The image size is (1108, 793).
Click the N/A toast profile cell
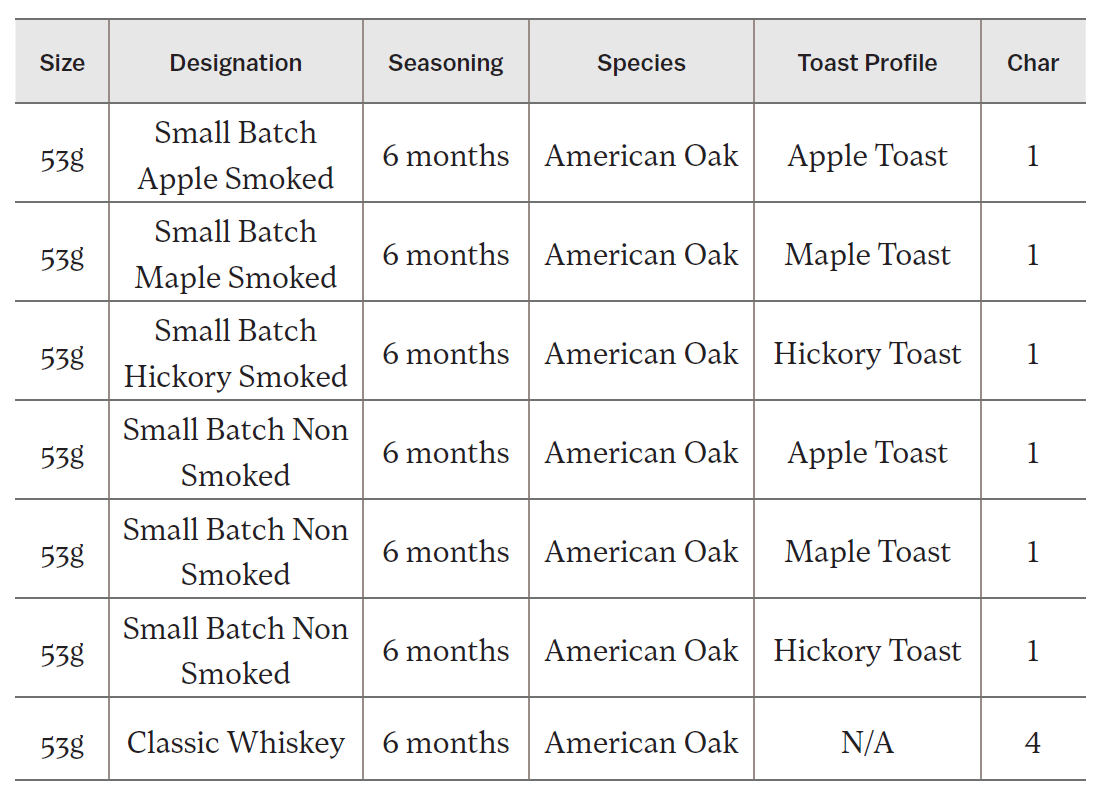point(867,743)
